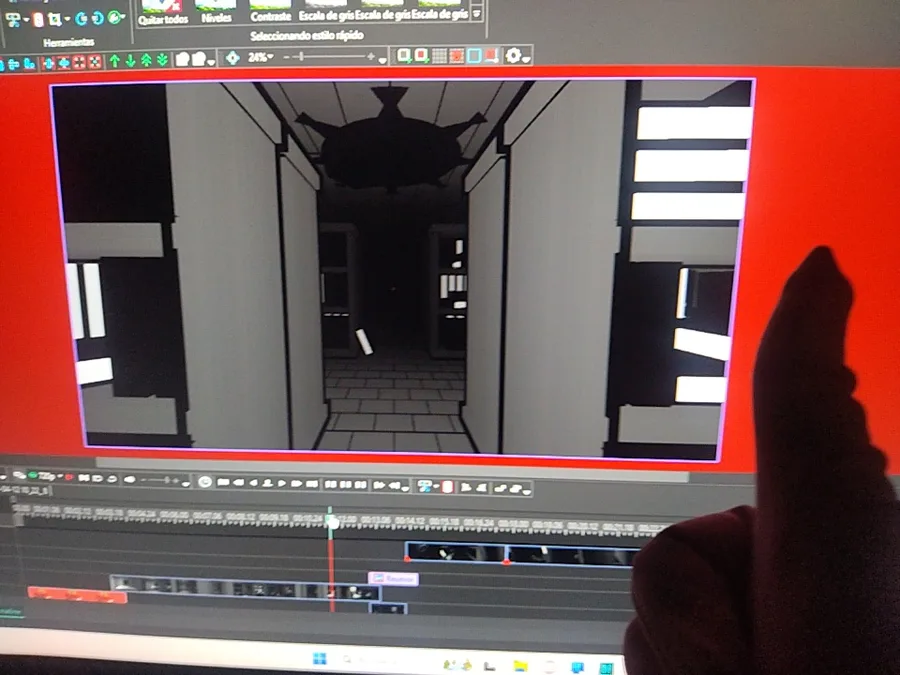900x675 pixels.
Task: Select the pink labeled tag on timeline
Action: point(393,579)
